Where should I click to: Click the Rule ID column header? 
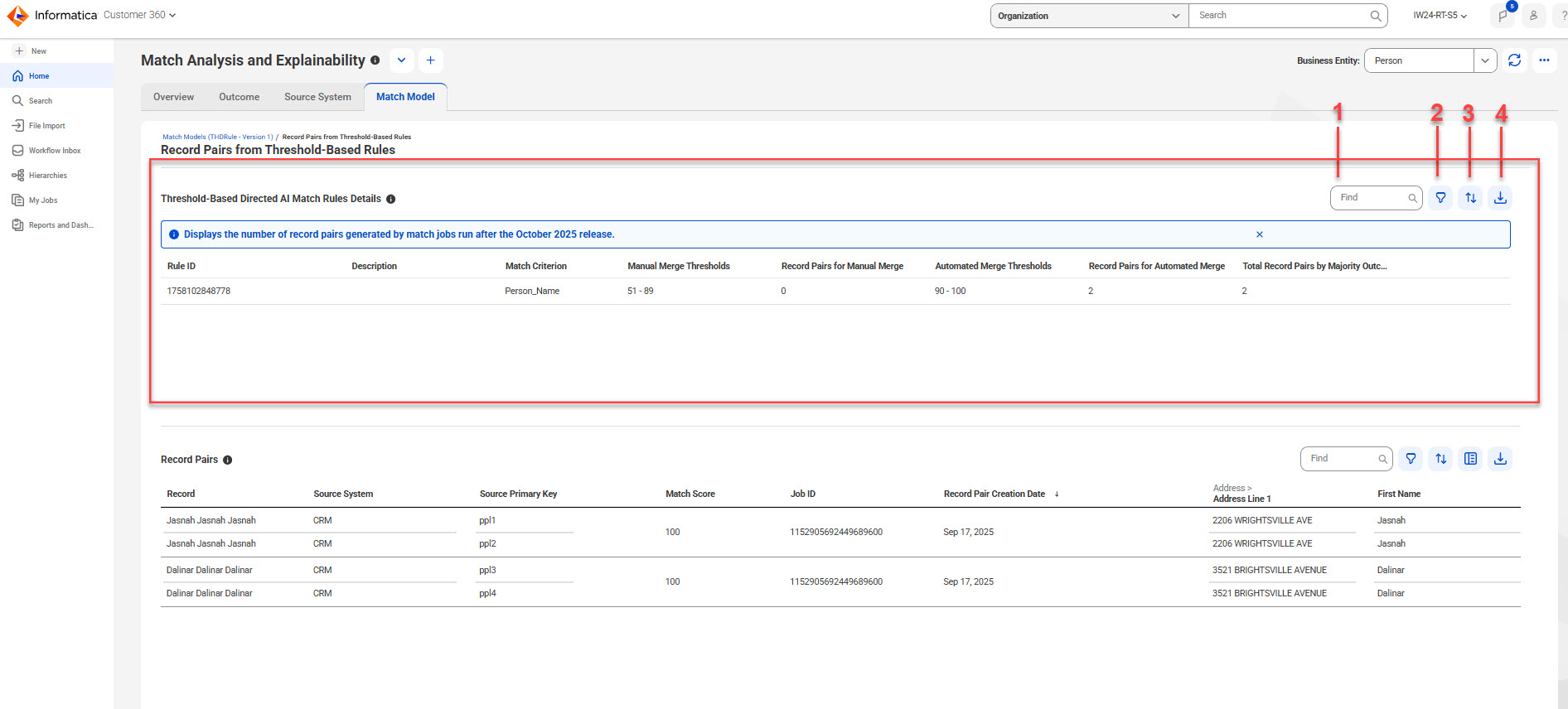pos(181,266)
